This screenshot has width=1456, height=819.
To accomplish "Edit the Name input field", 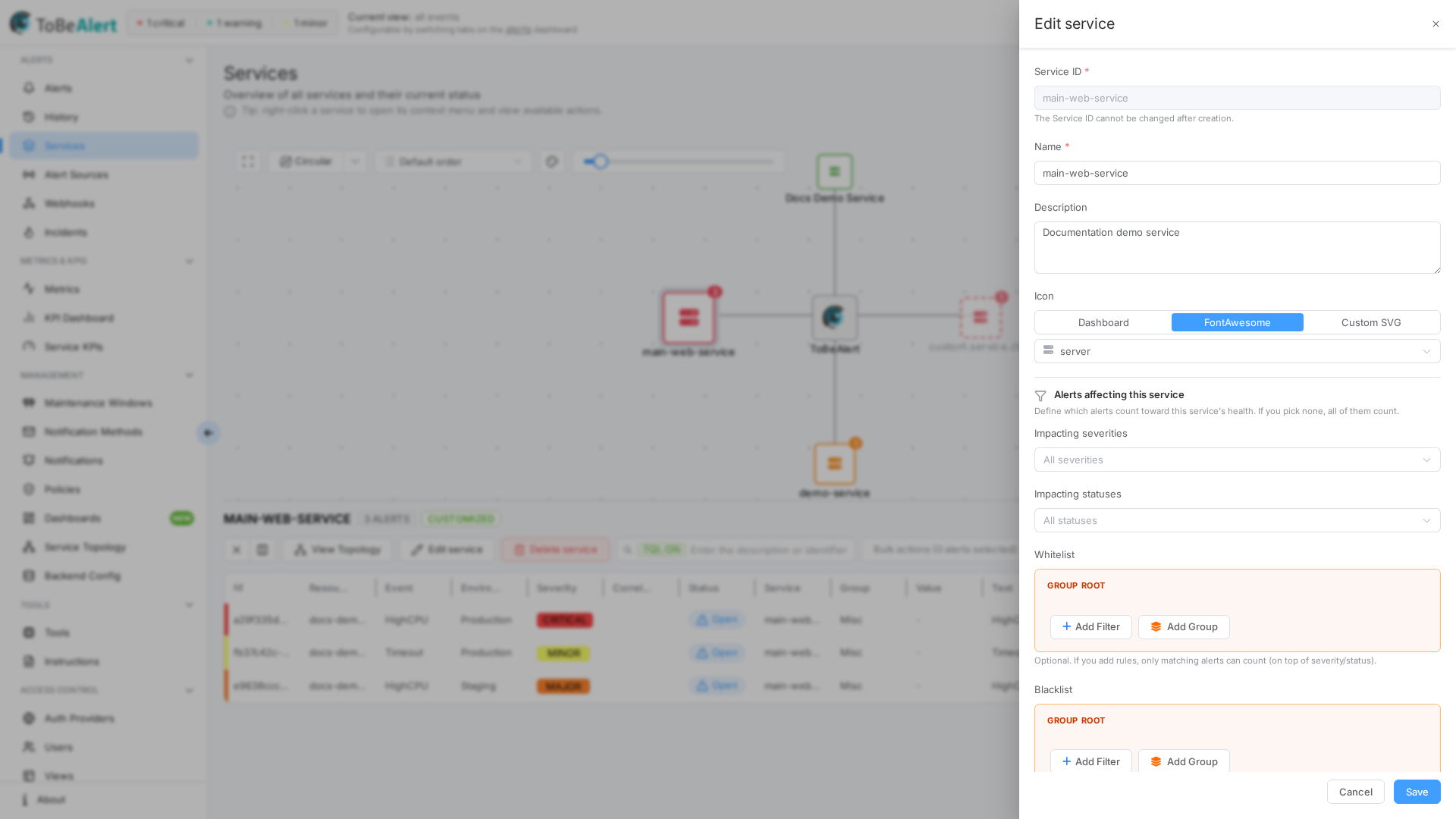I will coord(1237,173).
